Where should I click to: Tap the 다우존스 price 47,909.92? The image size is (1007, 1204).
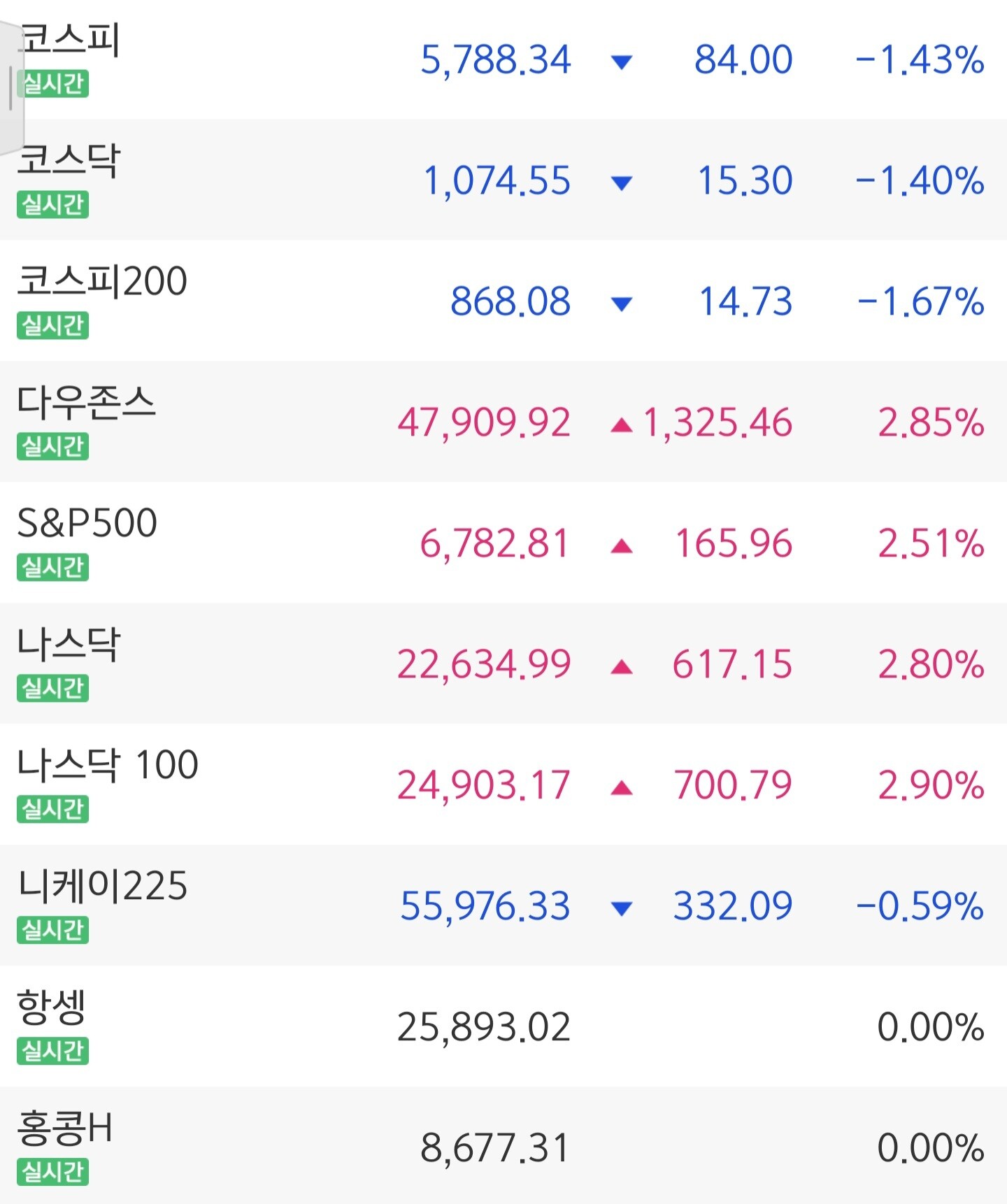pyautogui.click(x=484, y=423)
